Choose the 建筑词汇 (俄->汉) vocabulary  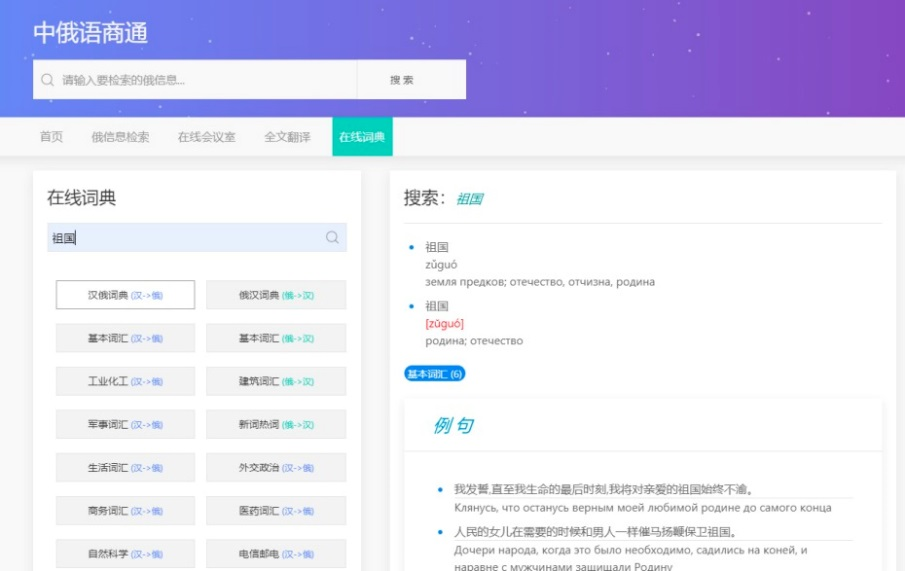(x=276, y=381)
